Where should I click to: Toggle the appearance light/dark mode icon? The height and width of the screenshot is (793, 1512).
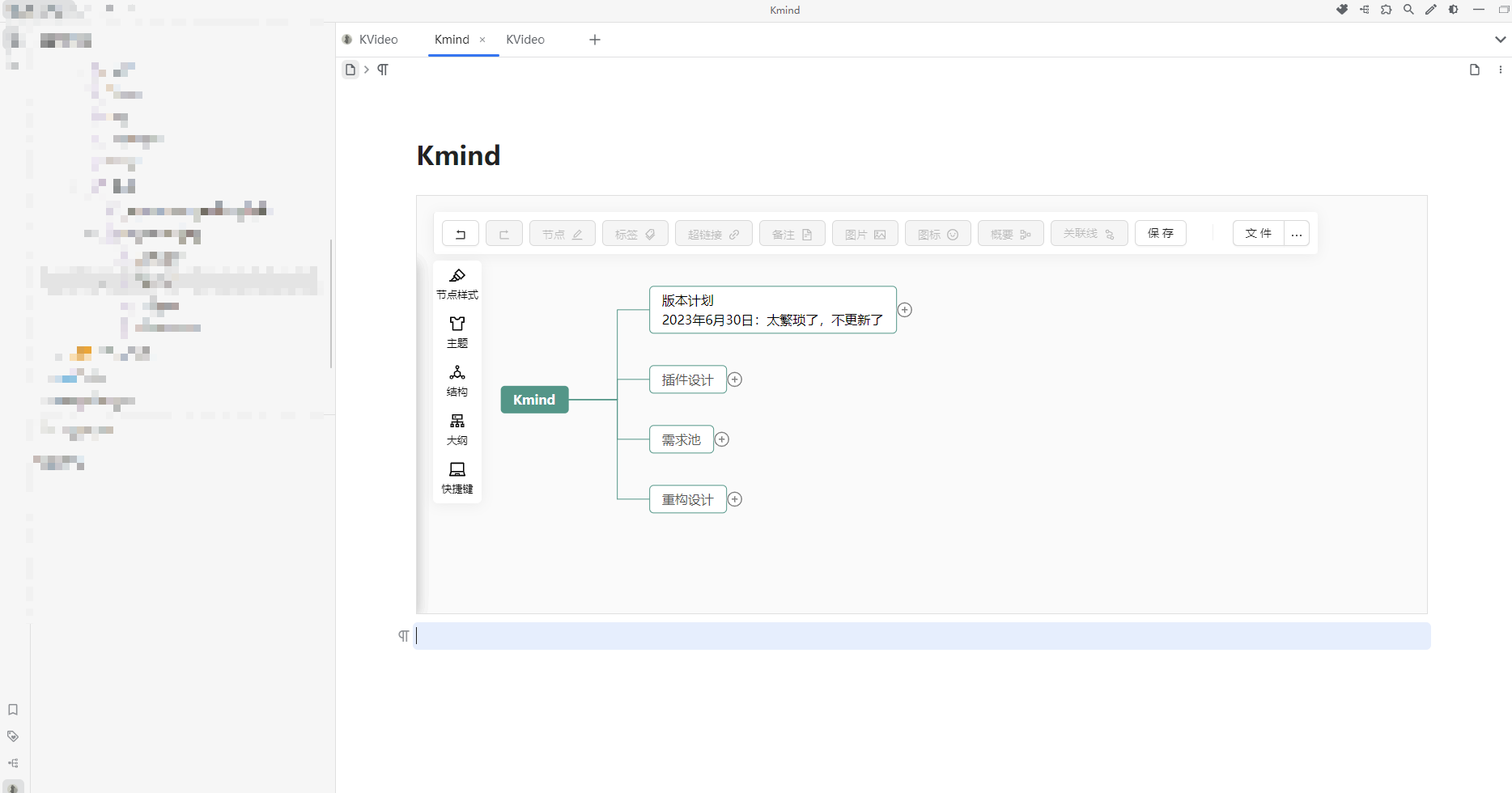tap(1454, 10)
